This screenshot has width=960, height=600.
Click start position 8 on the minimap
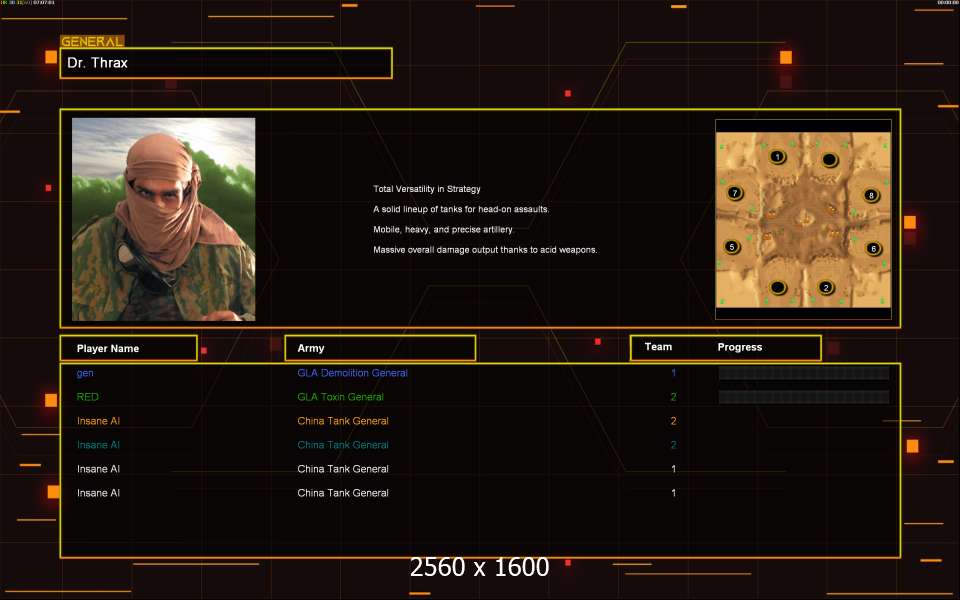871,195
